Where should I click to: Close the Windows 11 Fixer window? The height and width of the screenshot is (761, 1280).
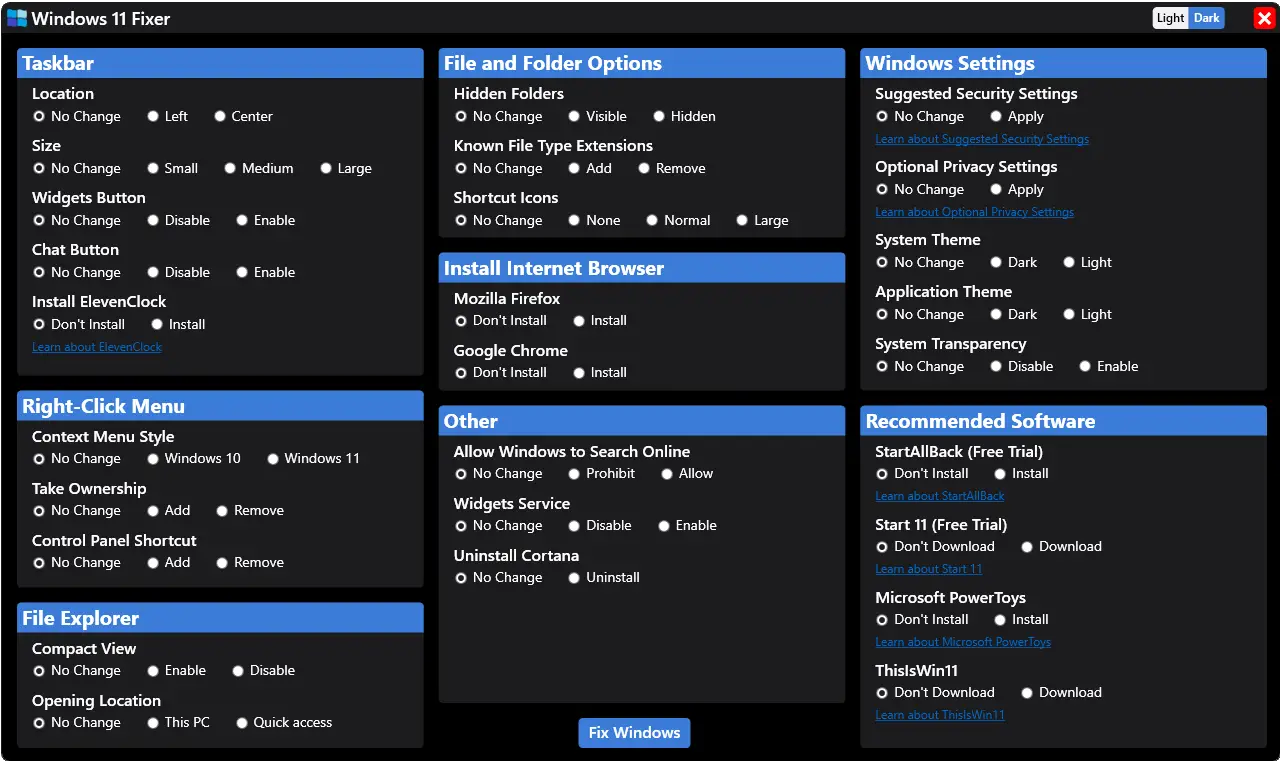[x=1264, y=18]
